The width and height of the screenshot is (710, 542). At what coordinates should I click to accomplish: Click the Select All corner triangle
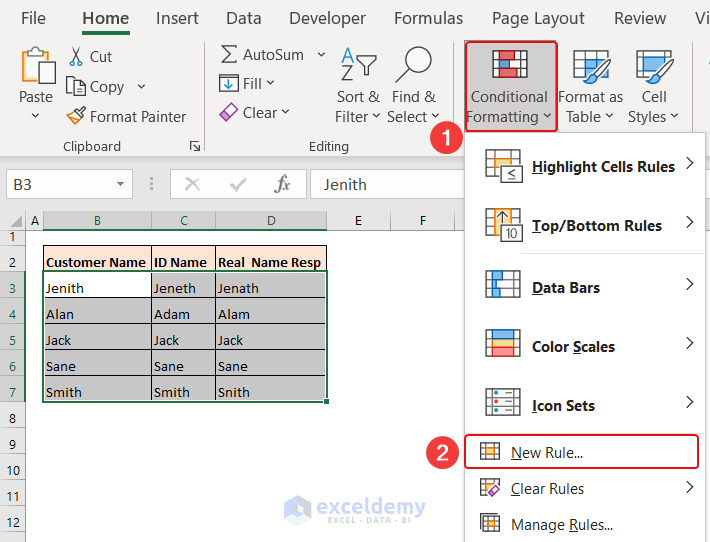pyautogui.click(x=16, y=221)
